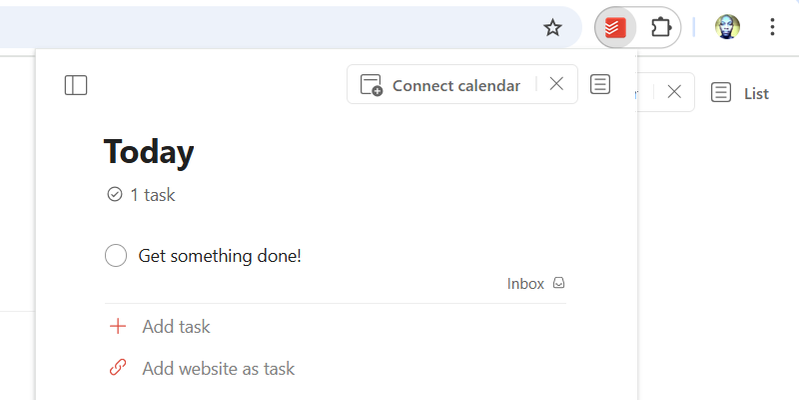Dismiss the Connect calendar prompt
Image resolution: width=799 pixels, height=400 pixels.
557,85
